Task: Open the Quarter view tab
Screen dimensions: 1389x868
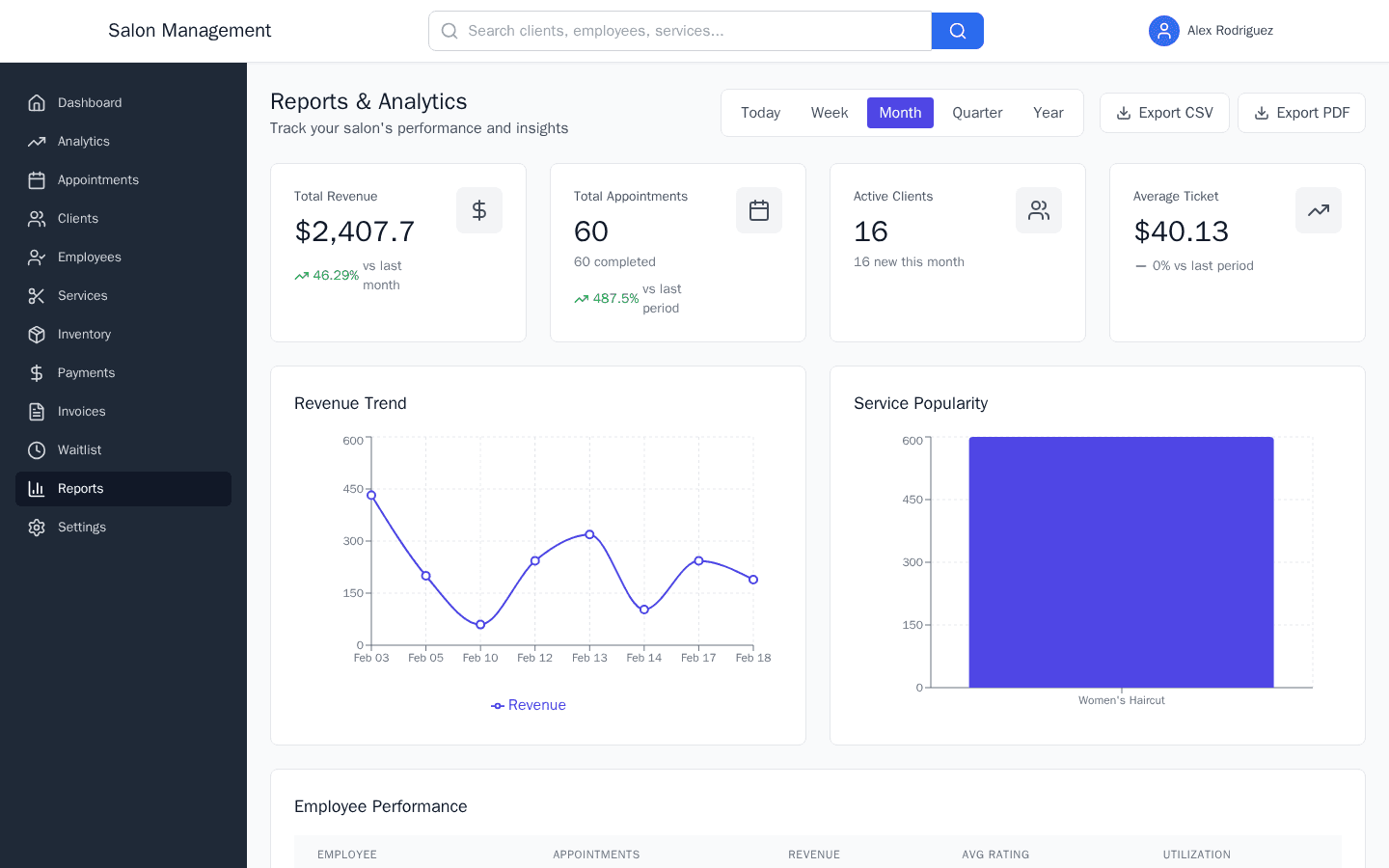Action: click(976, 113)
